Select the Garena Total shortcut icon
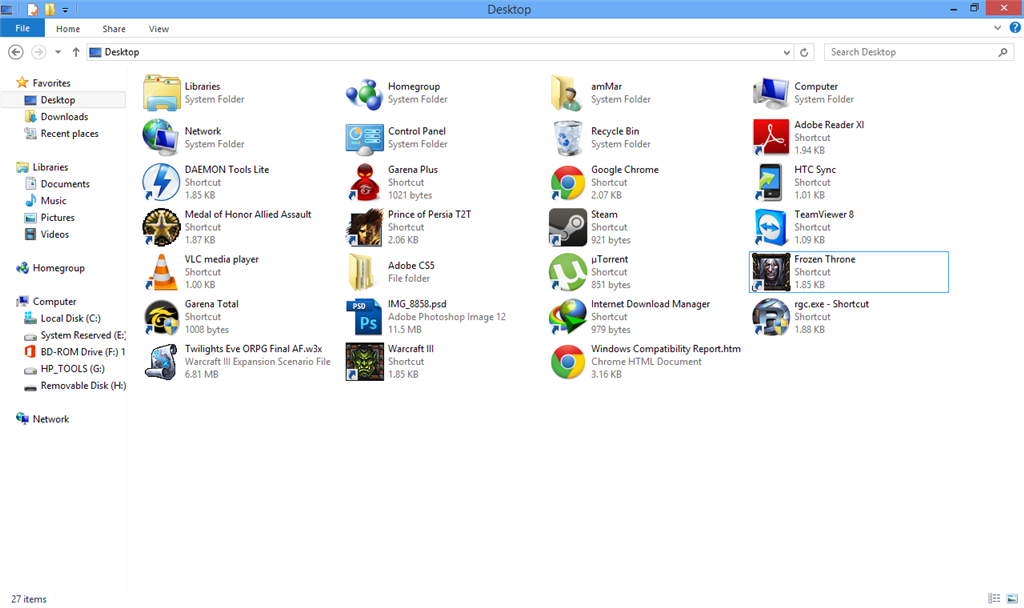The height and width of the screenshot is (608, 1024). pyautogui.click(x=161, y=317)
